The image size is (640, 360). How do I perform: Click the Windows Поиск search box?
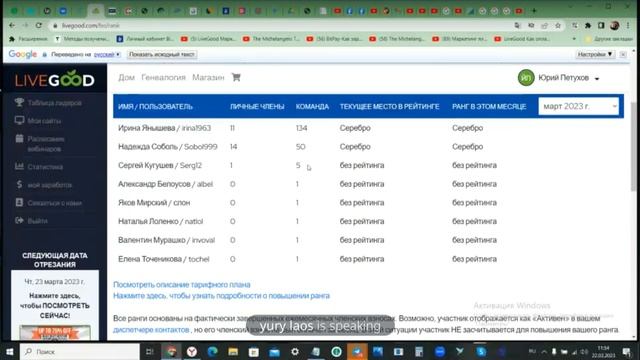80,351
